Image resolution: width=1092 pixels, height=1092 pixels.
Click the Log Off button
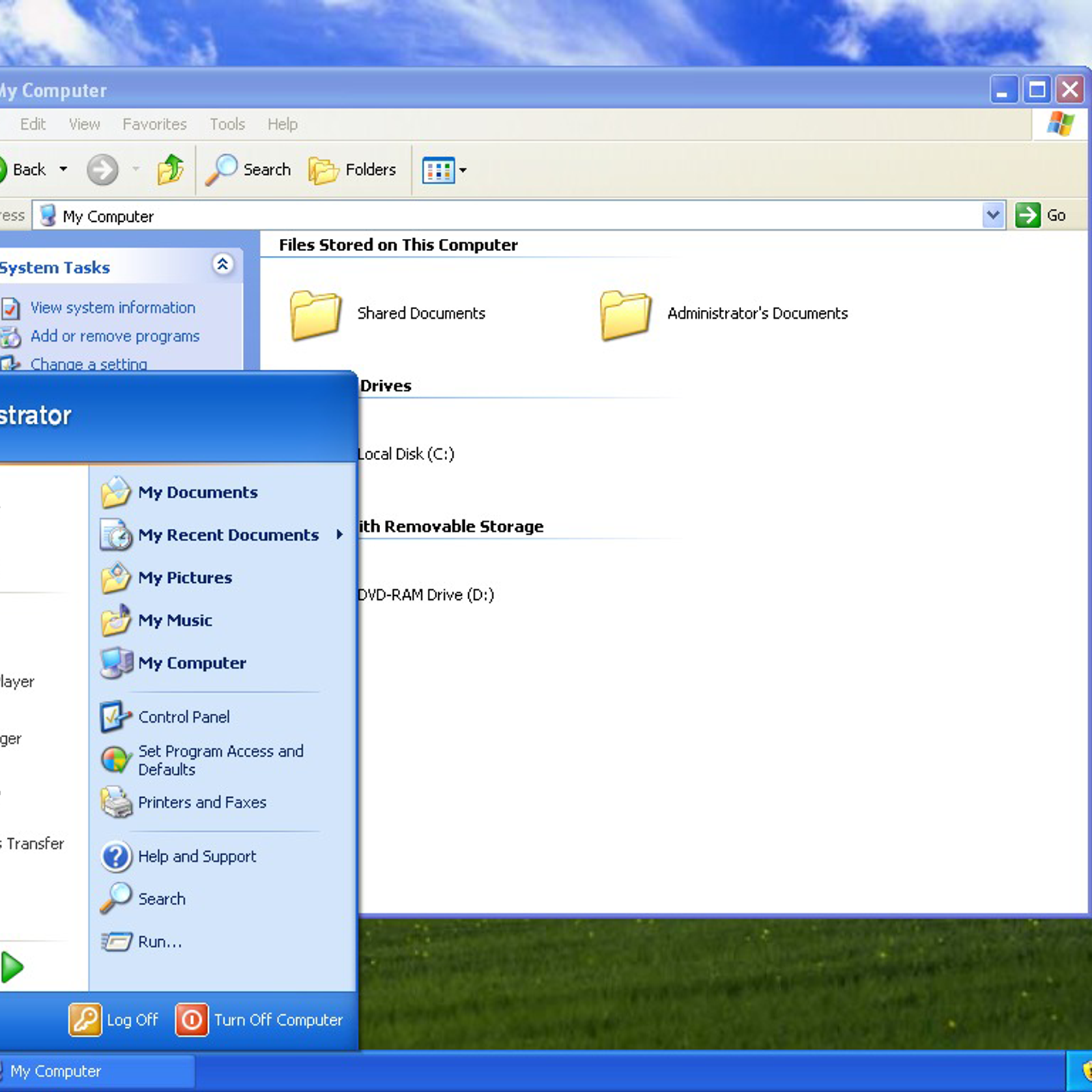tap(113, 1020)
